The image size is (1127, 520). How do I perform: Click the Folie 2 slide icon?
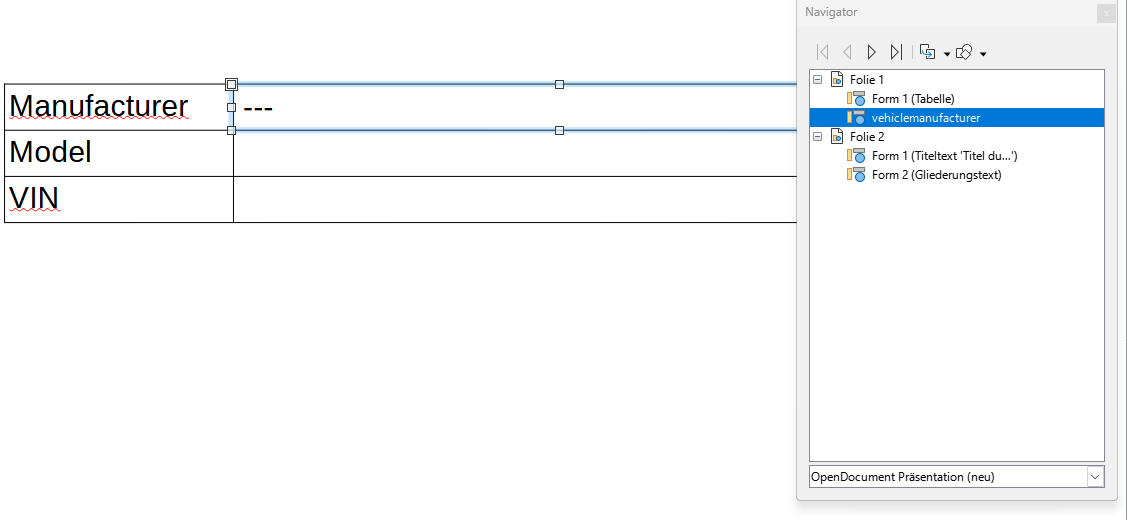point(837,136)
